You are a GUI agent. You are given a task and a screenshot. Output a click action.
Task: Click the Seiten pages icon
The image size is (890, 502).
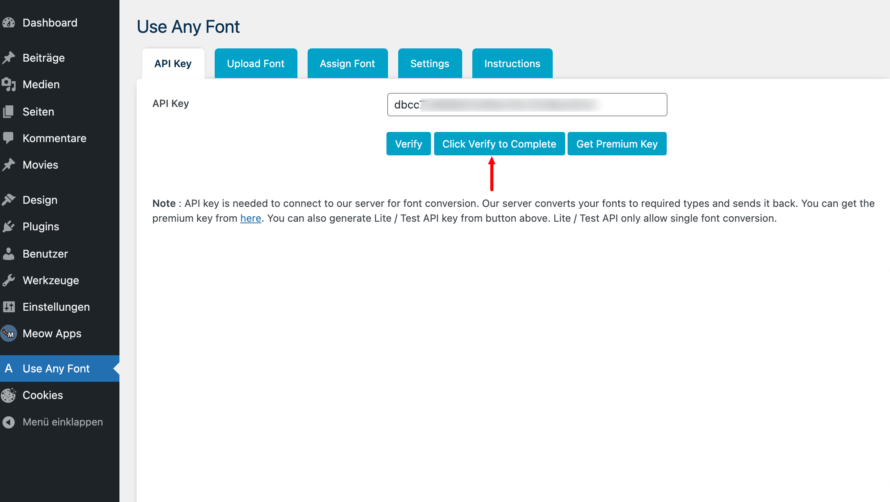tap(9, 112)
